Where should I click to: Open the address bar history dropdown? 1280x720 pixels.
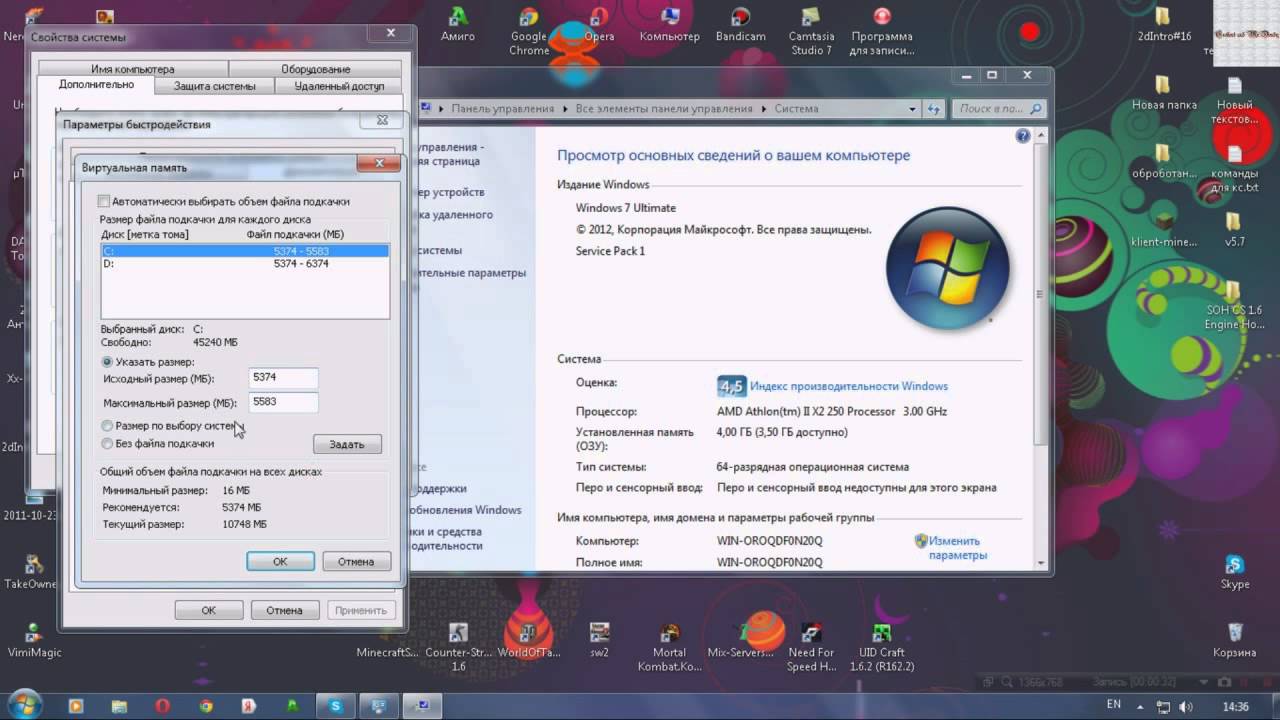pos(912,109)
